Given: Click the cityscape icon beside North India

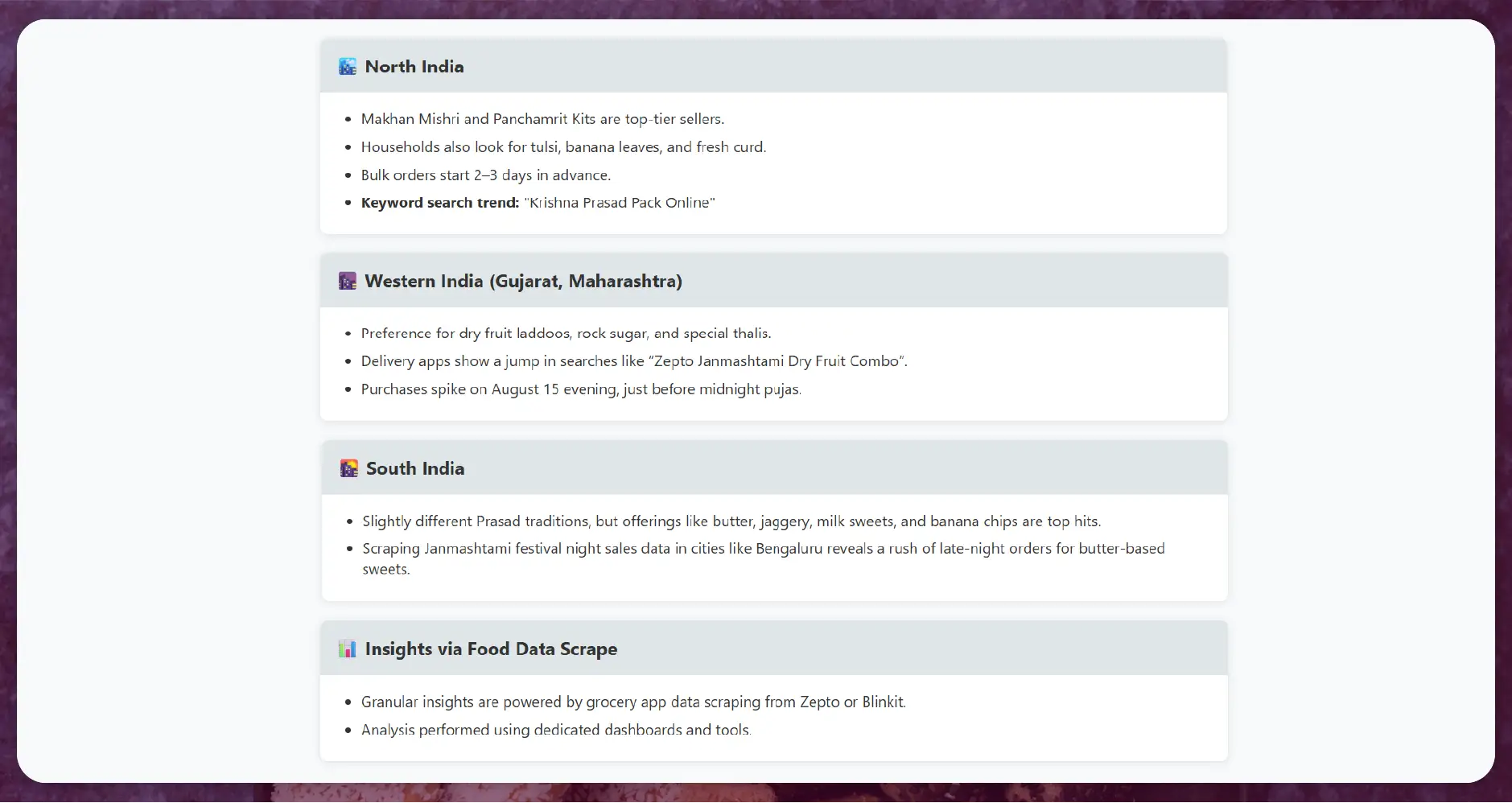Looking at the screenshot, I should click(x=348, y=67).
